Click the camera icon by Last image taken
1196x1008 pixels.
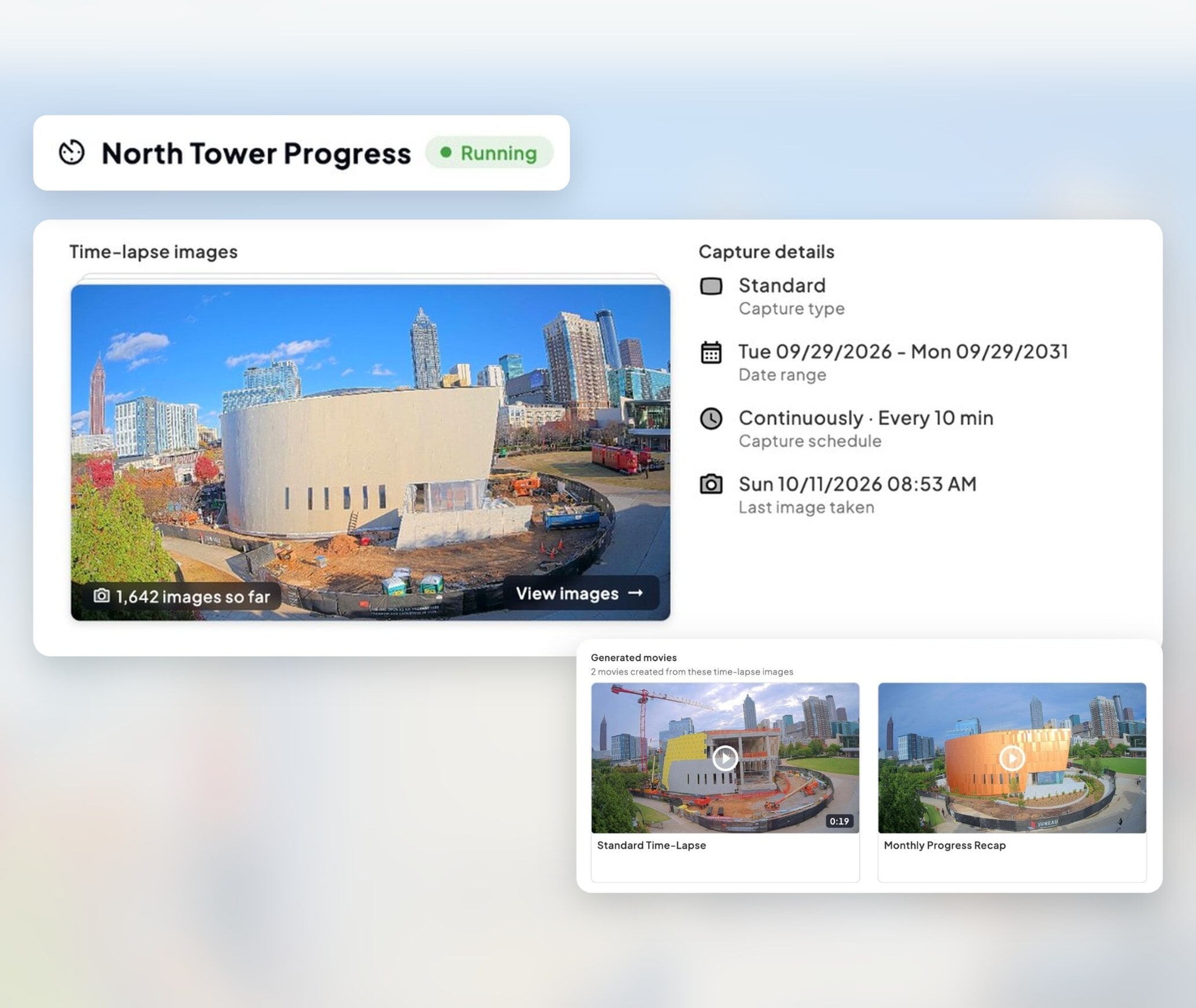[711, 484]
